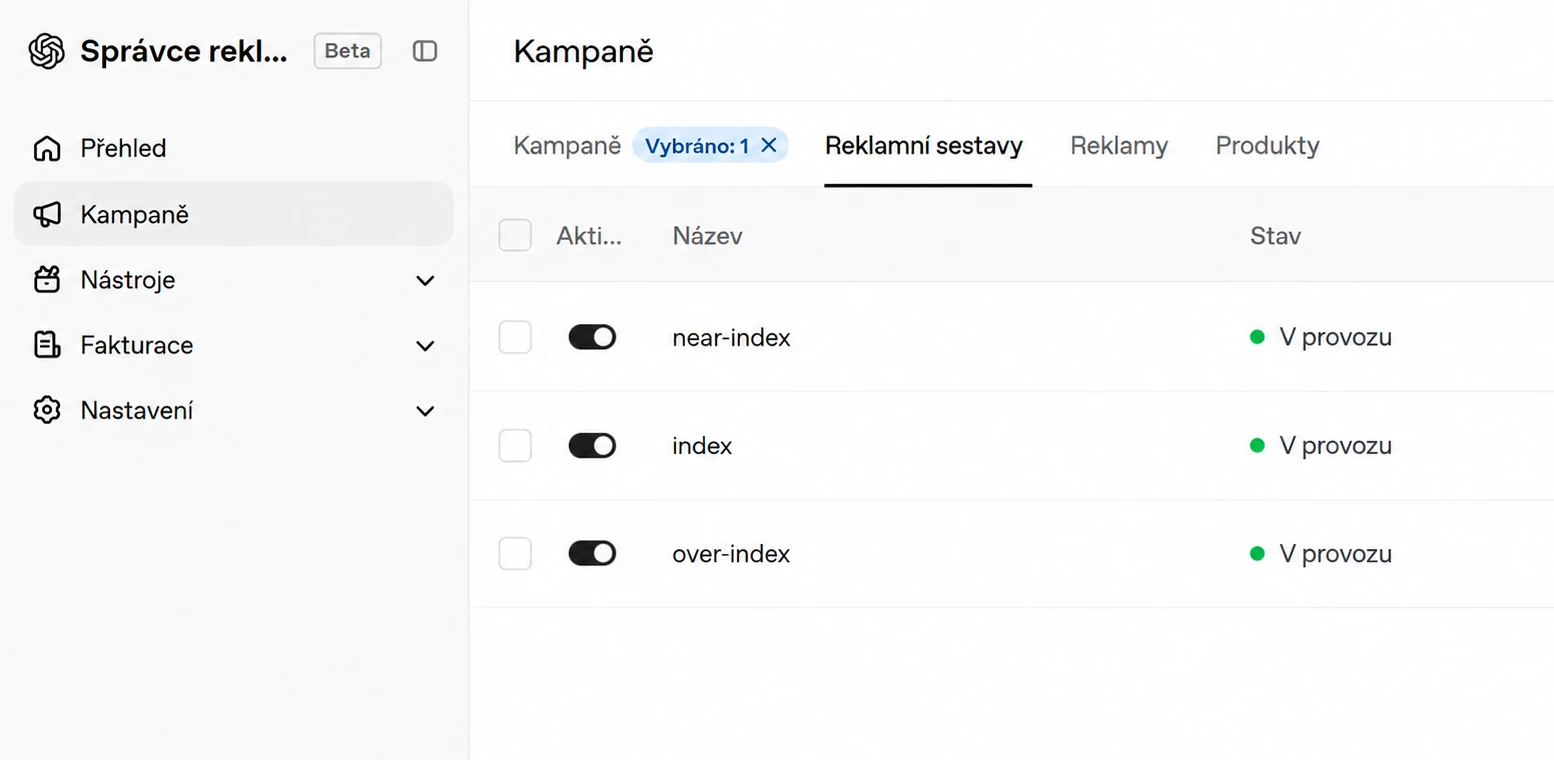This screenshot has height=760, width=1554.
Task: Toggle the over-index ad set off
Action: (x=592, y=553)
